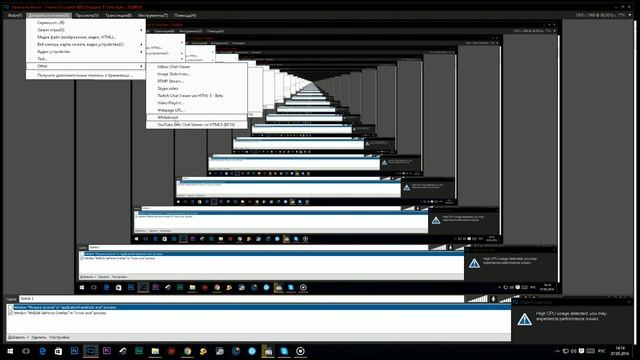This screenshot has width=640, height=360.
Task: Toggle checkbox of the highlighted window source
Action: 10,307
